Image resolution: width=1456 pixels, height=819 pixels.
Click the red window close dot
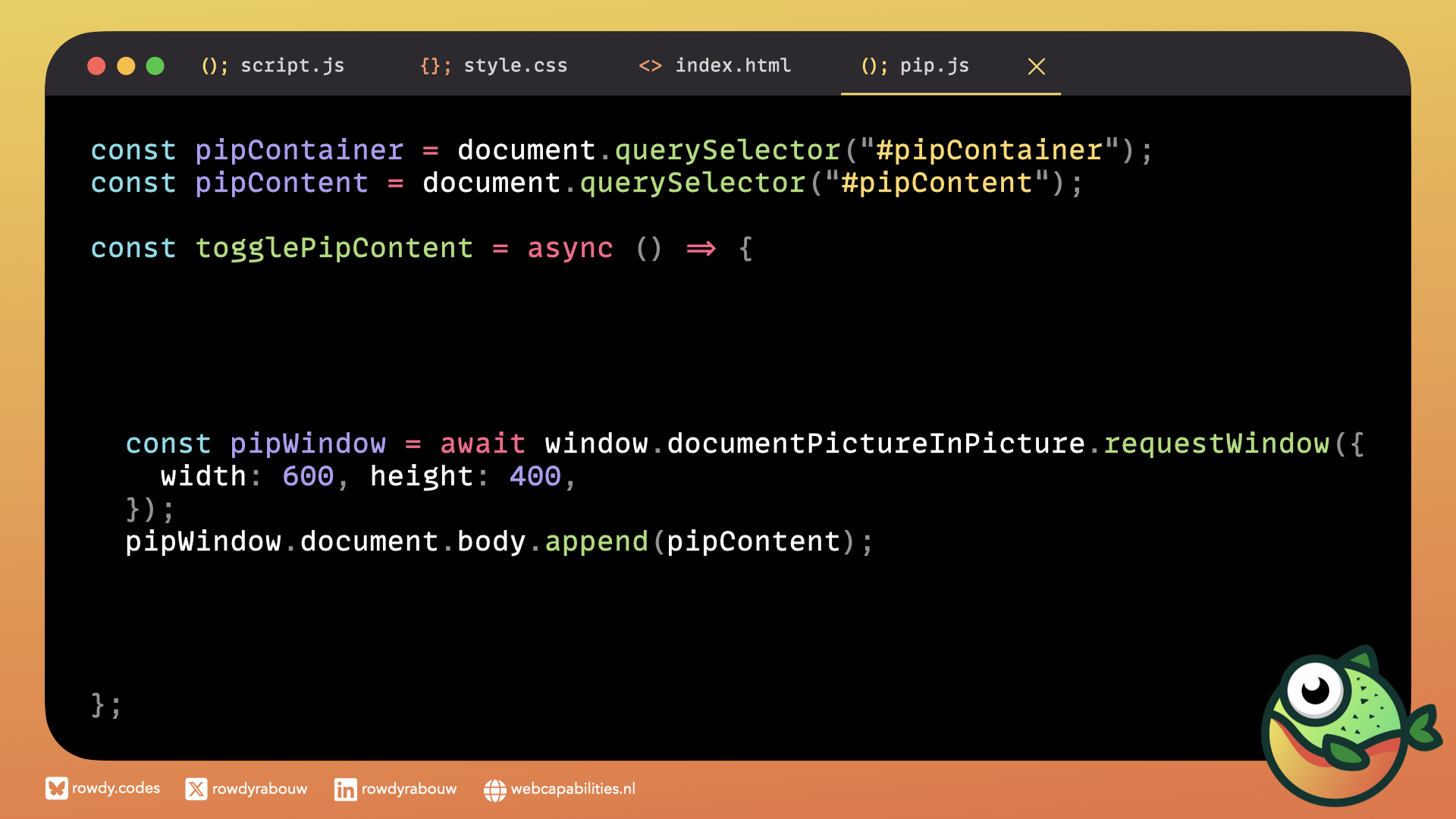click(x=96, y=66)
